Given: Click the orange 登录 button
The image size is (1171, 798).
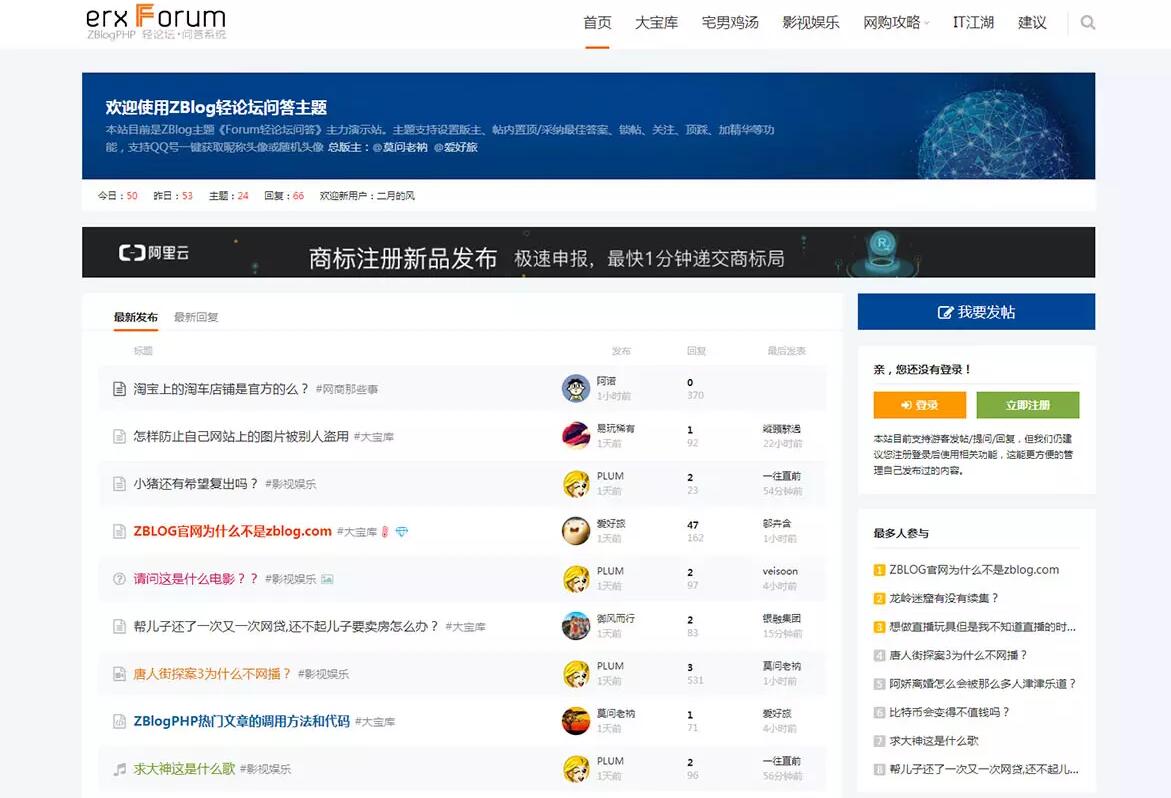Looking at the screenshot, I should [x=917, y=405].
